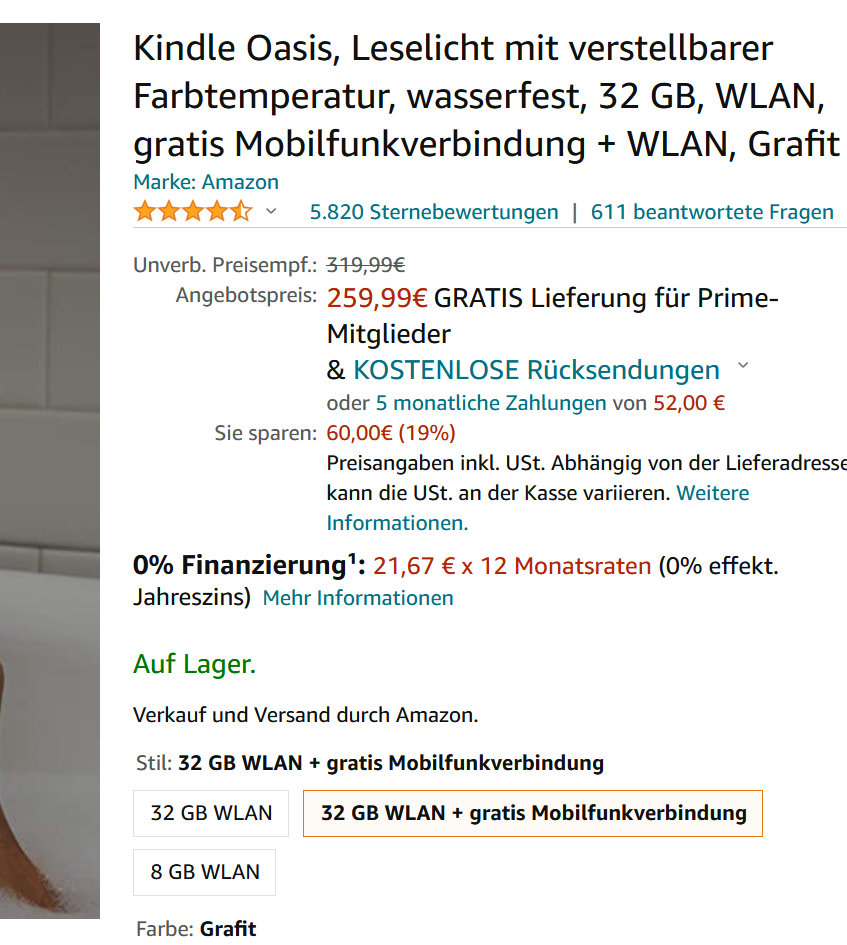Click the 259,99€ offer price

point(377,298)
